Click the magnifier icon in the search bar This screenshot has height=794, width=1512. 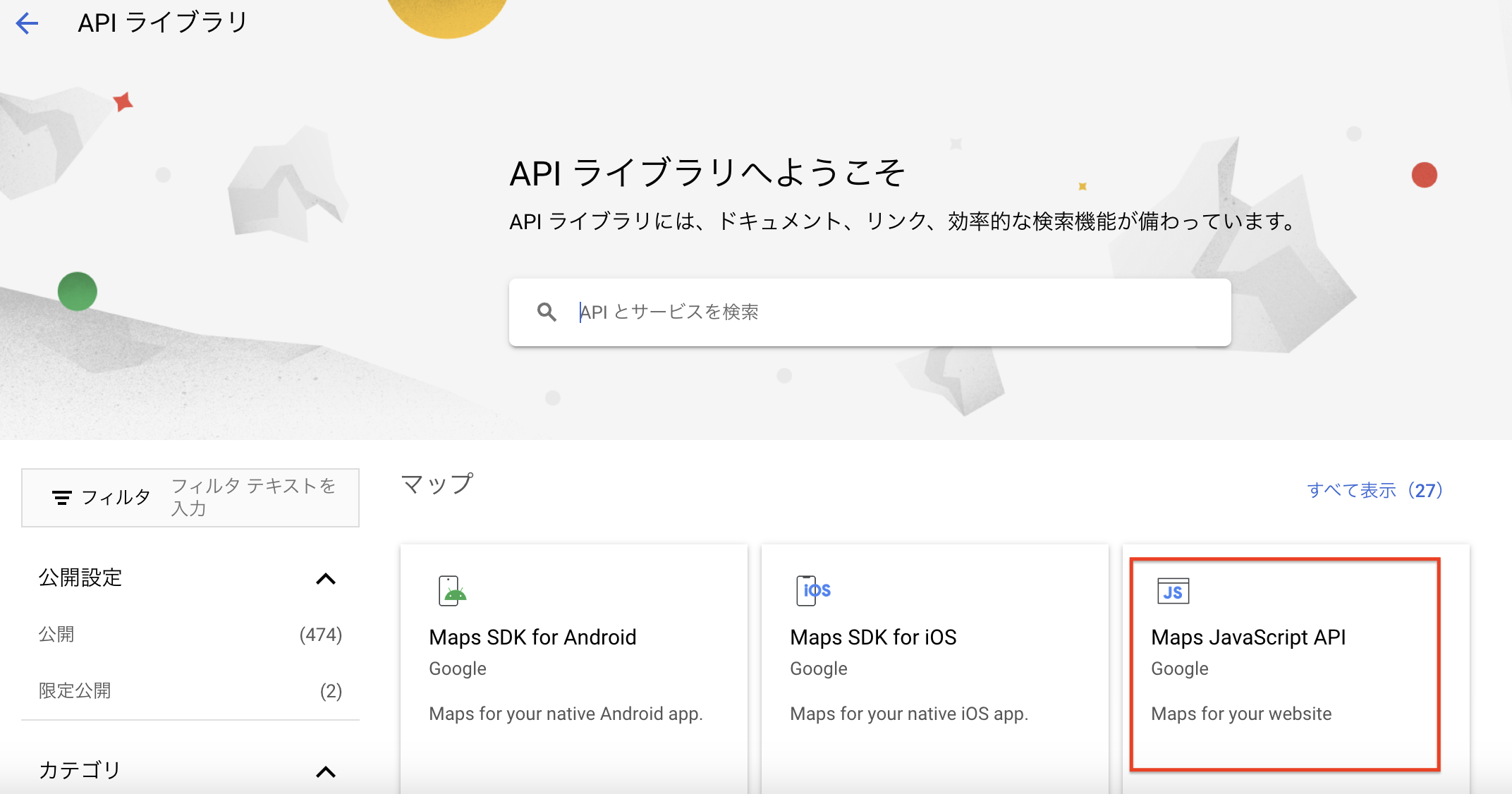(x=547, y=312)
